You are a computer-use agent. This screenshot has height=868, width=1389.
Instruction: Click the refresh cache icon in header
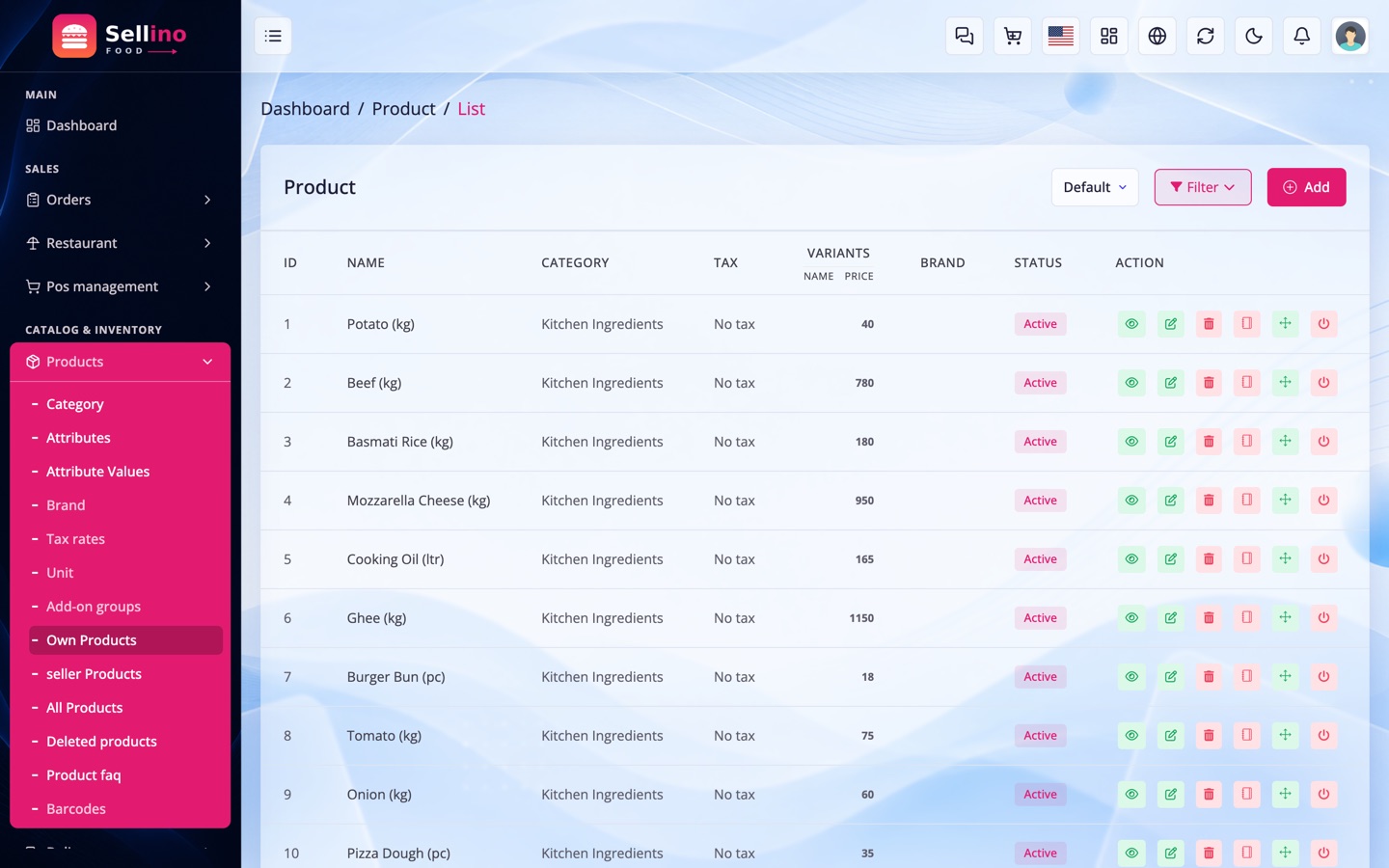[x=1206, y=37]
